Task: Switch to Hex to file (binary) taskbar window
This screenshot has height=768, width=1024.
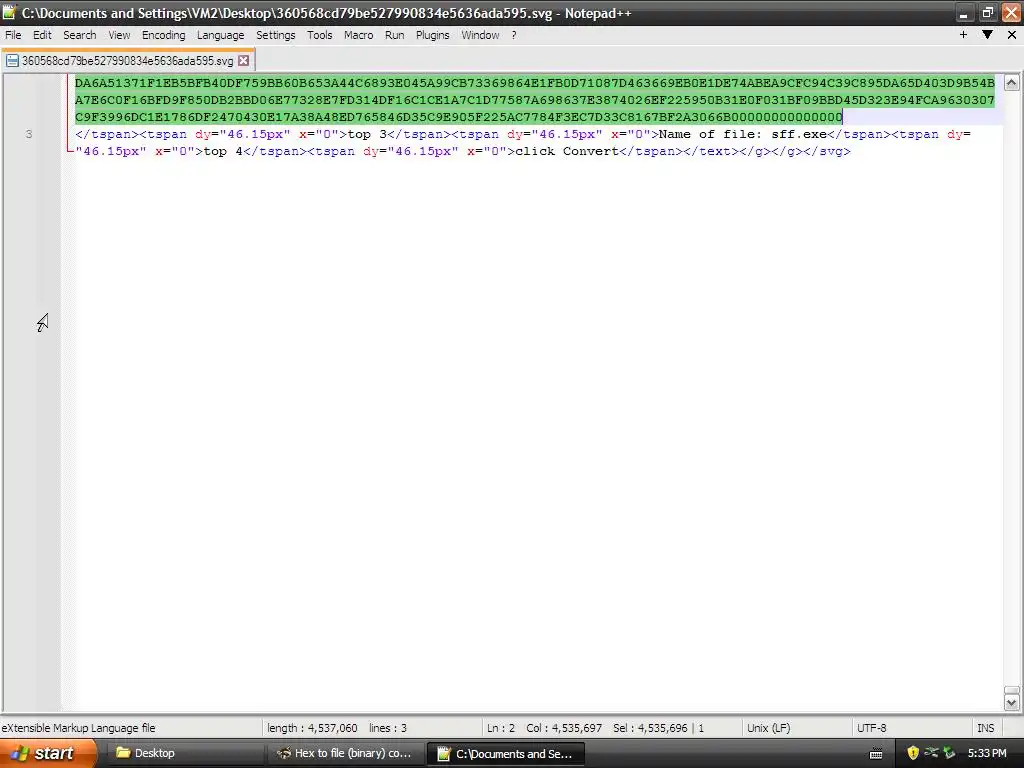Action: coord(346,753)
